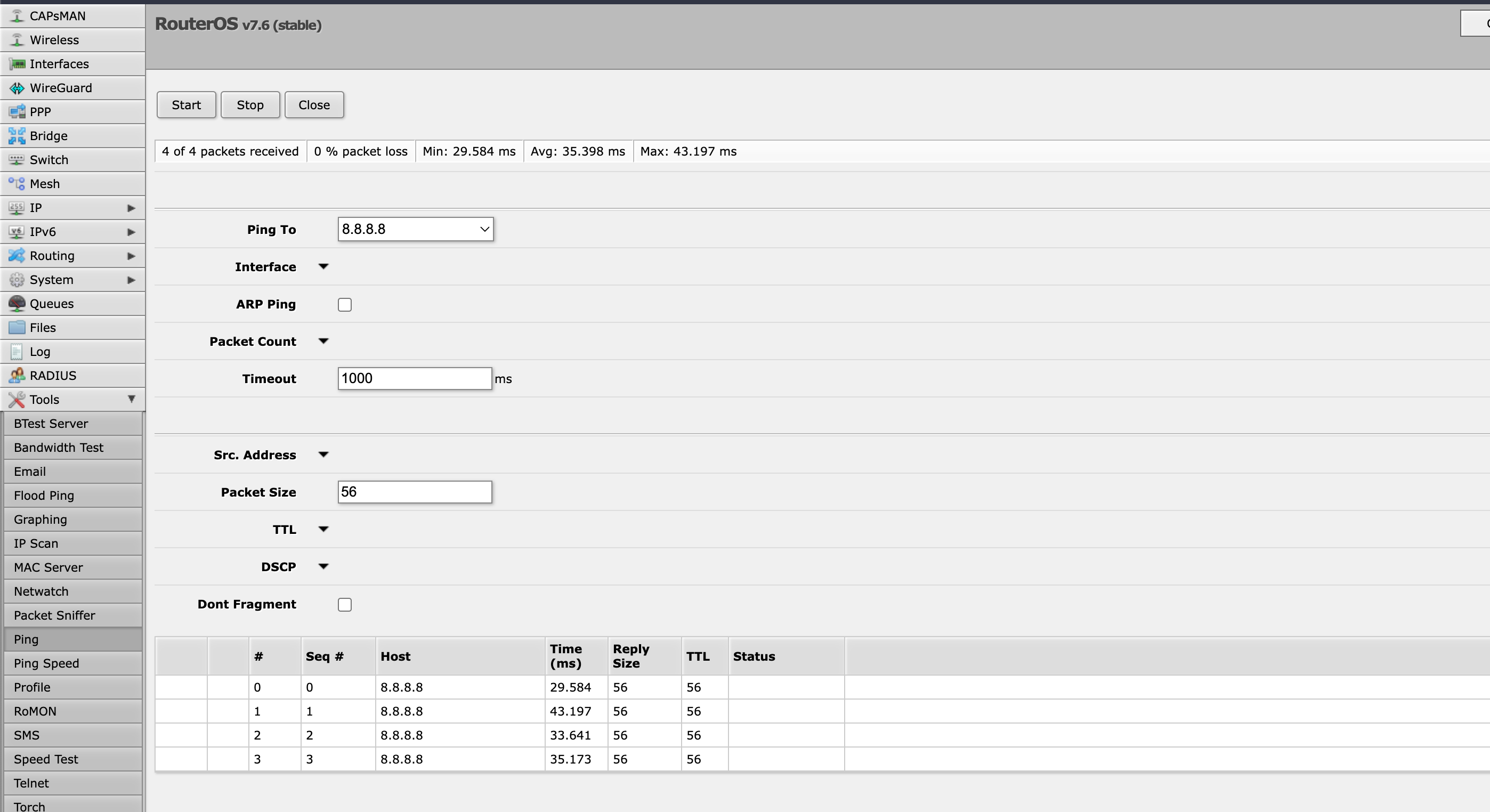Click the Routing arrows icon
The image size is (1490, 812).
pos(17,256)
